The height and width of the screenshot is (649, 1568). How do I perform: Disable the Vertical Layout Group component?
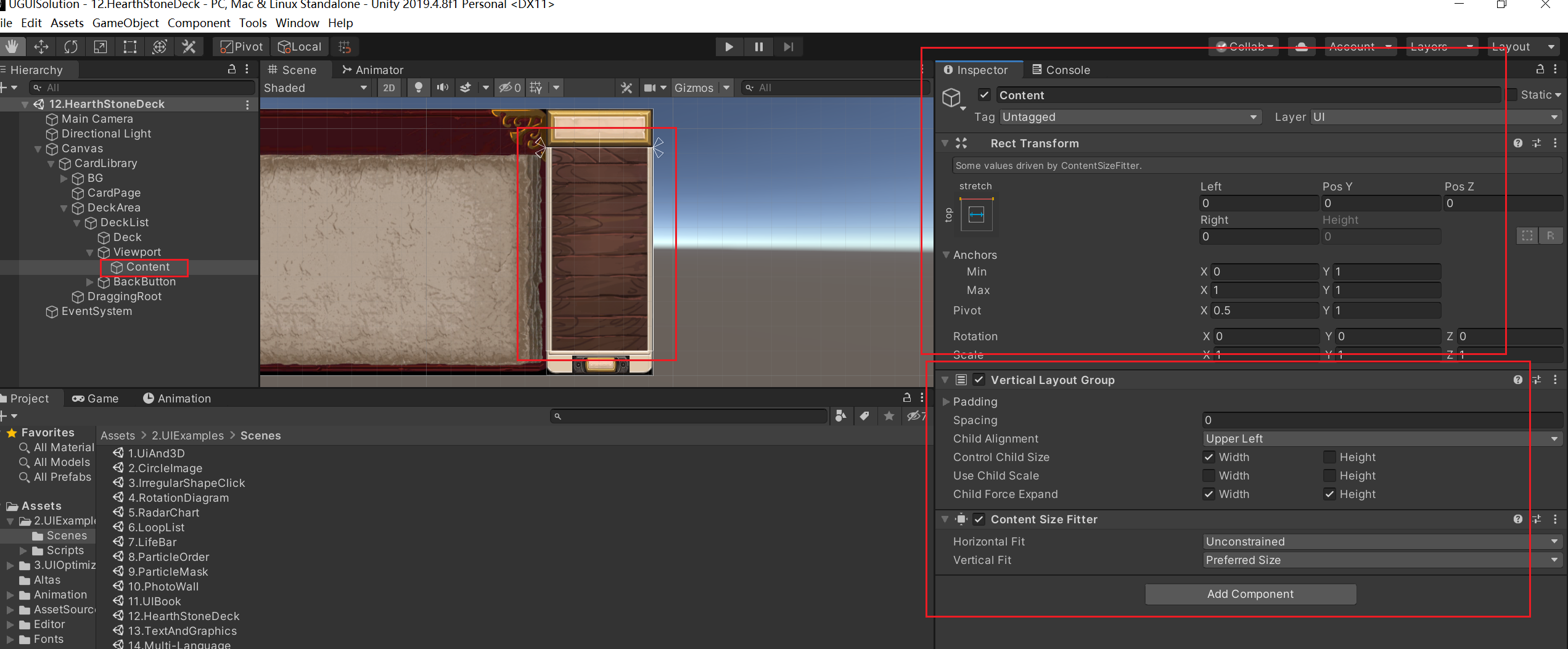click(979, 380)
